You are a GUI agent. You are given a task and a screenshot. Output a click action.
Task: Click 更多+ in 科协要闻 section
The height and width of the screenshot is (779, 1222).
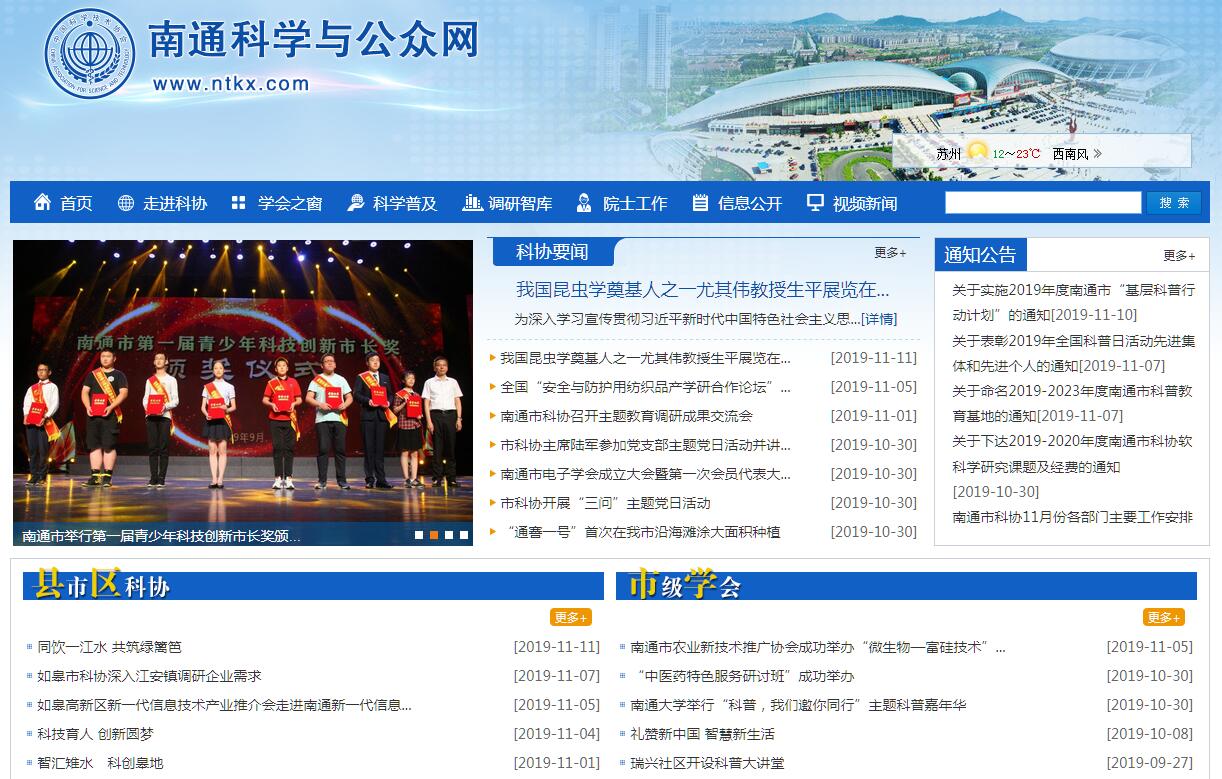click(890, 253)
